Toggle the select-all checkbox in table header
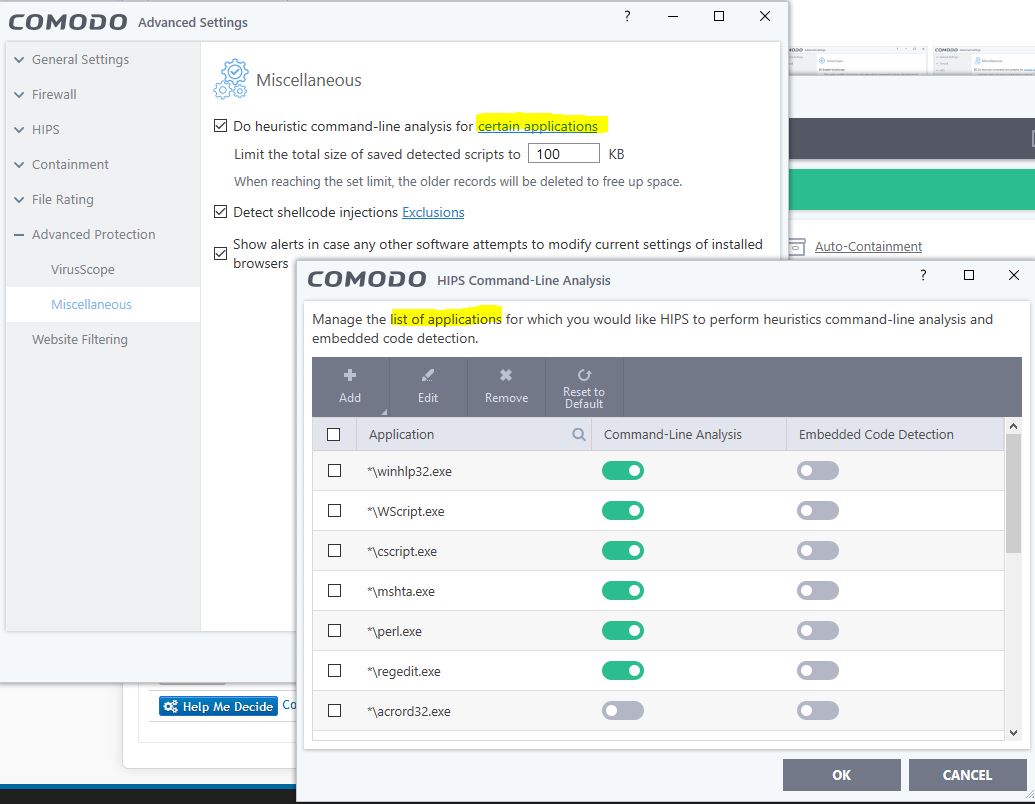The width and height of the screenshot is (1035, 804). [334, 434]
